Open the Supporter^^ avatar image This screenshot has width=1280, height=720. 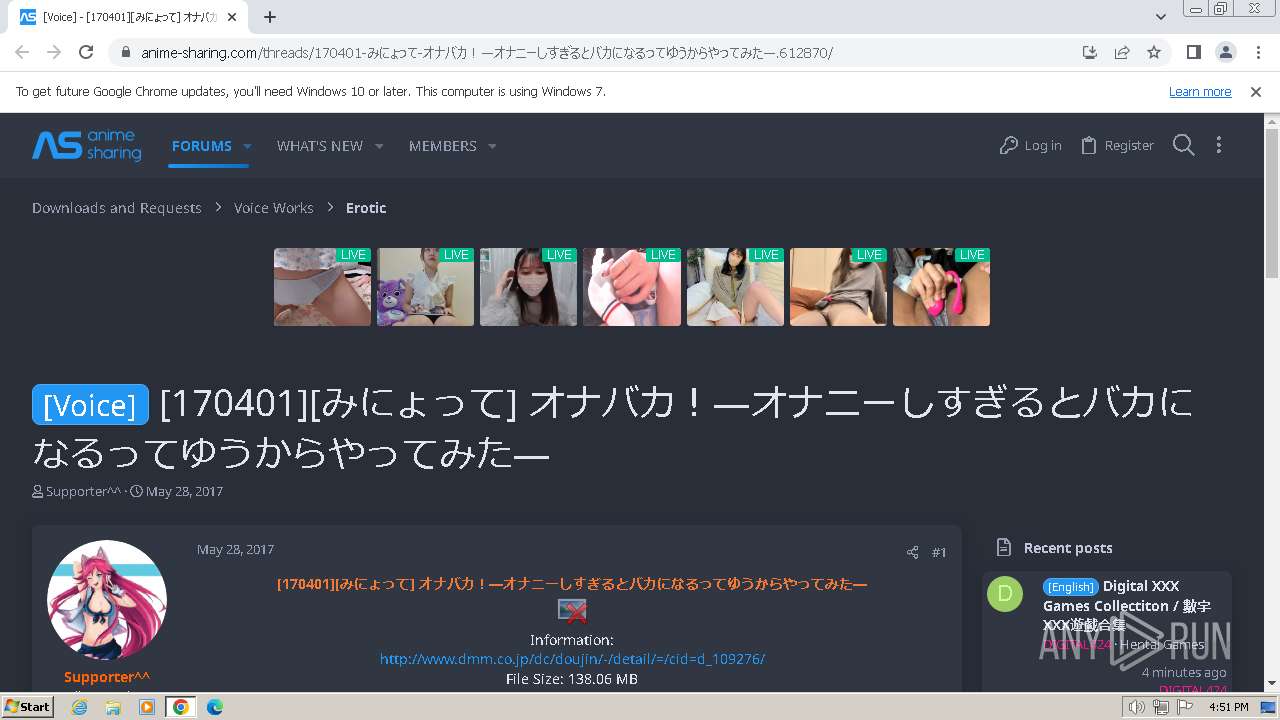click(107, 600)
